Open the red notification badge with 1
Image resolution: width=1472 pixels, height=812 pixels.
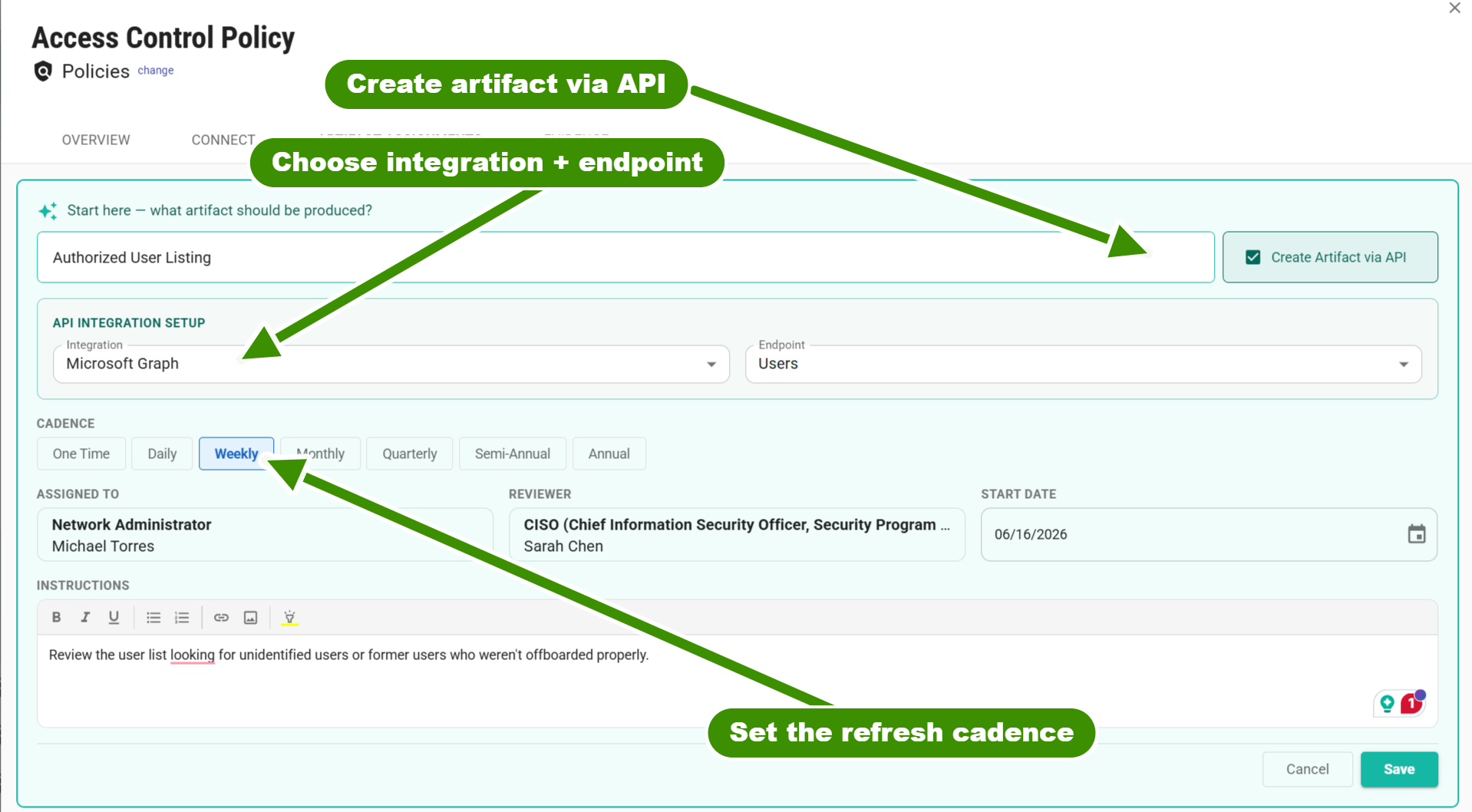1412,702
